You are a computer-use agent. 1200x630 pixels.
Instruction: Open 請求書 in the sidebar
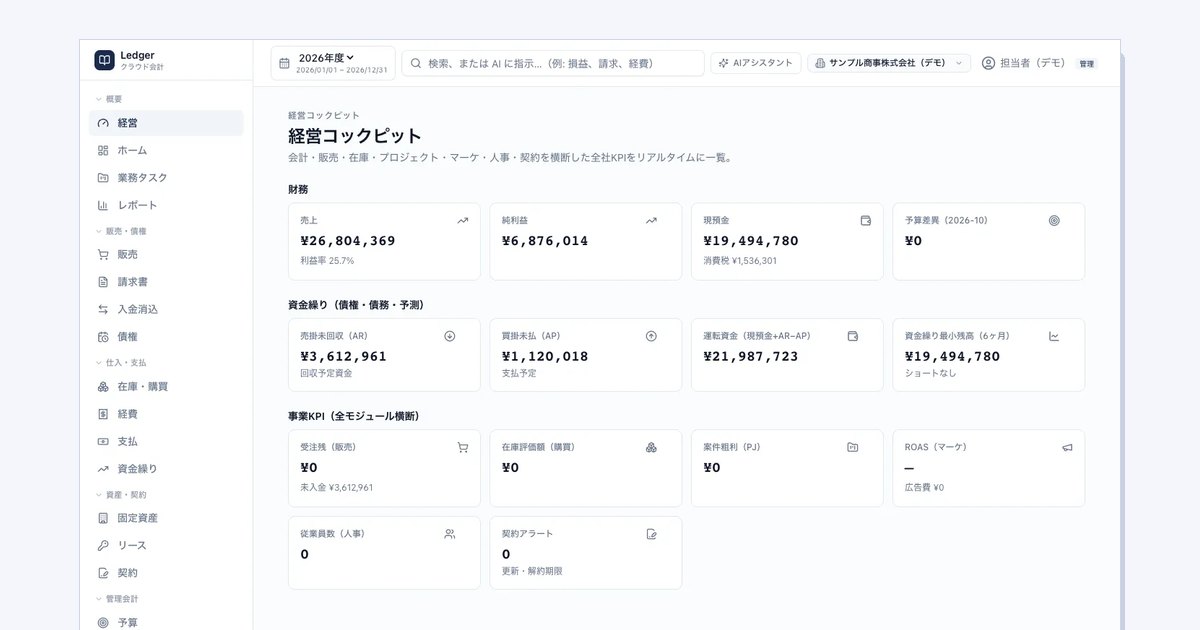tap(166, 282)
